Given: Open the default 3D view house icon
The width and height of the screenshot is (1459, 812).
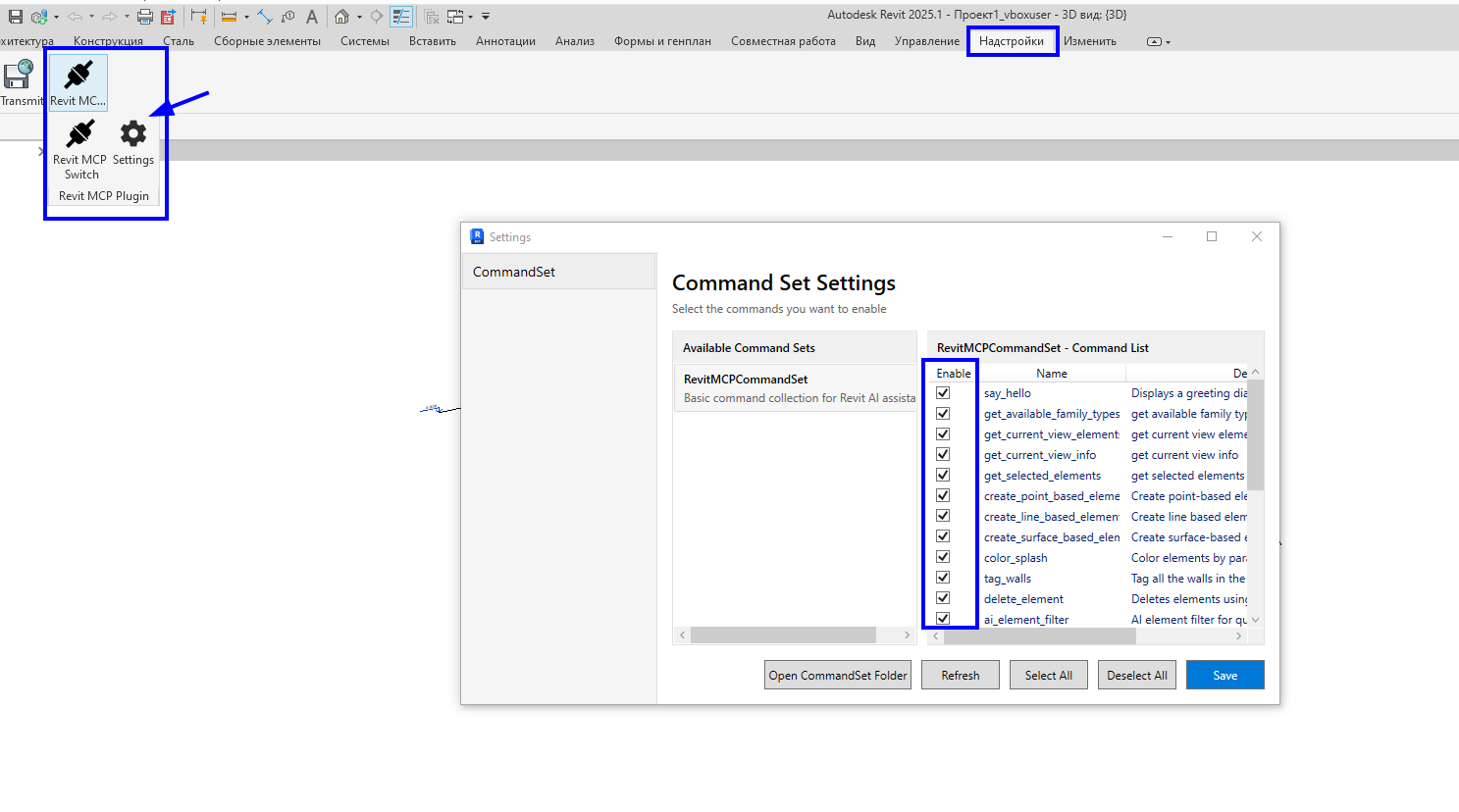Looking at the screenshot, I should [341, 17].
